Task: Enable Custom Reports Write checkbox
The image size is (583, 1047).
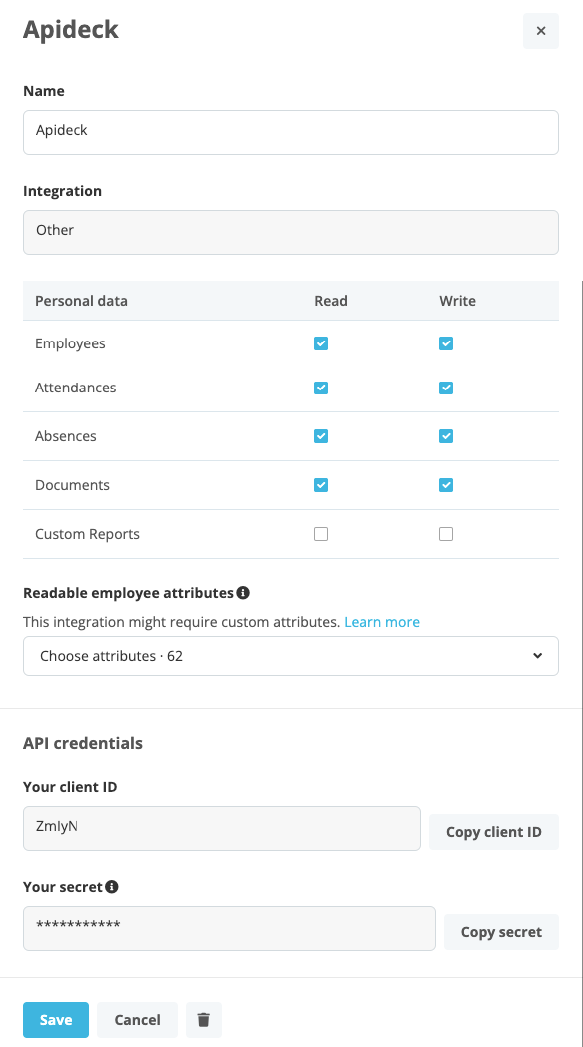Action: [x=445, y=534]
